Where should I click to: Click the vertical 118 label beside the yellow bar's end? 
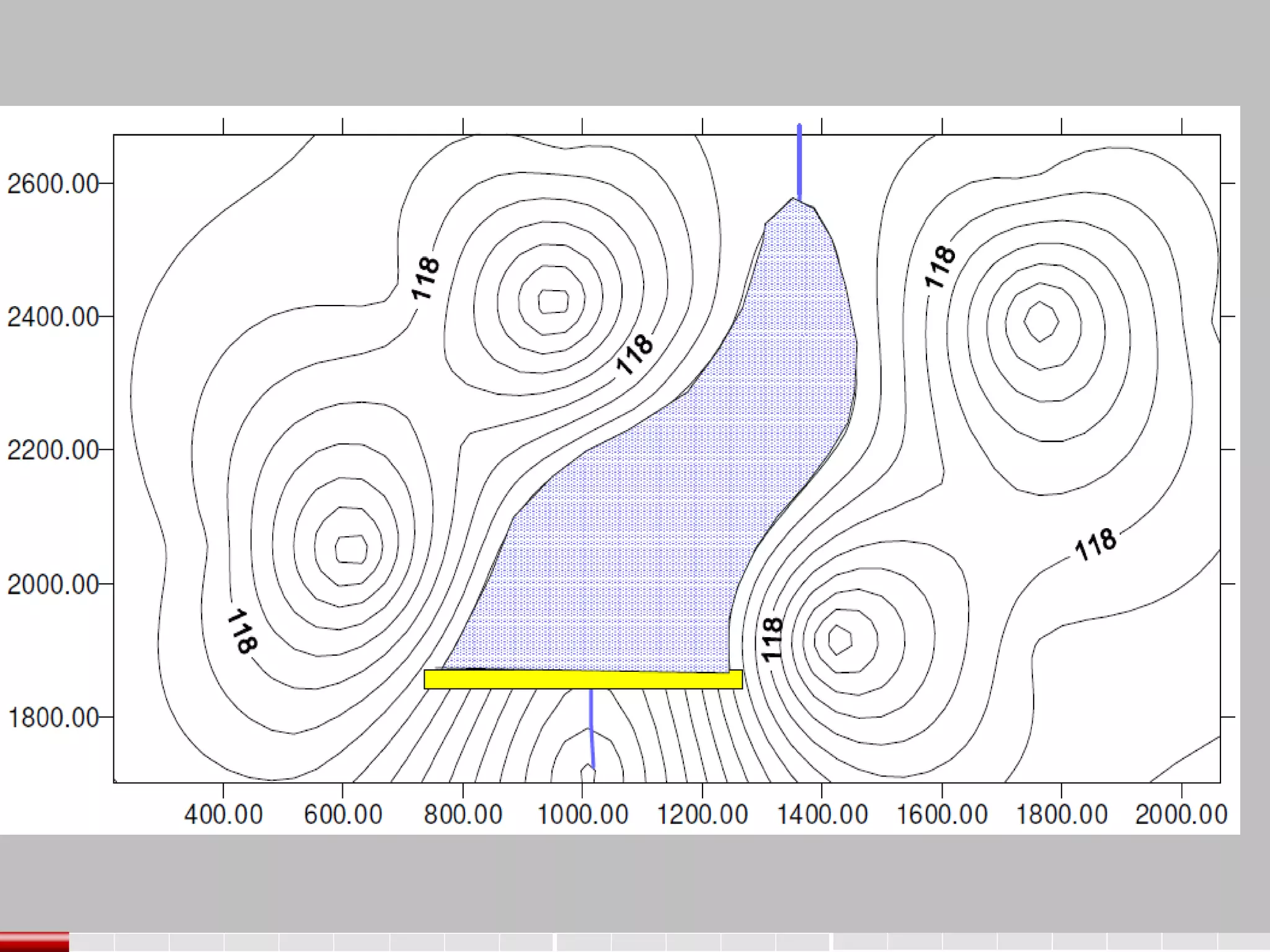point(771,639)
